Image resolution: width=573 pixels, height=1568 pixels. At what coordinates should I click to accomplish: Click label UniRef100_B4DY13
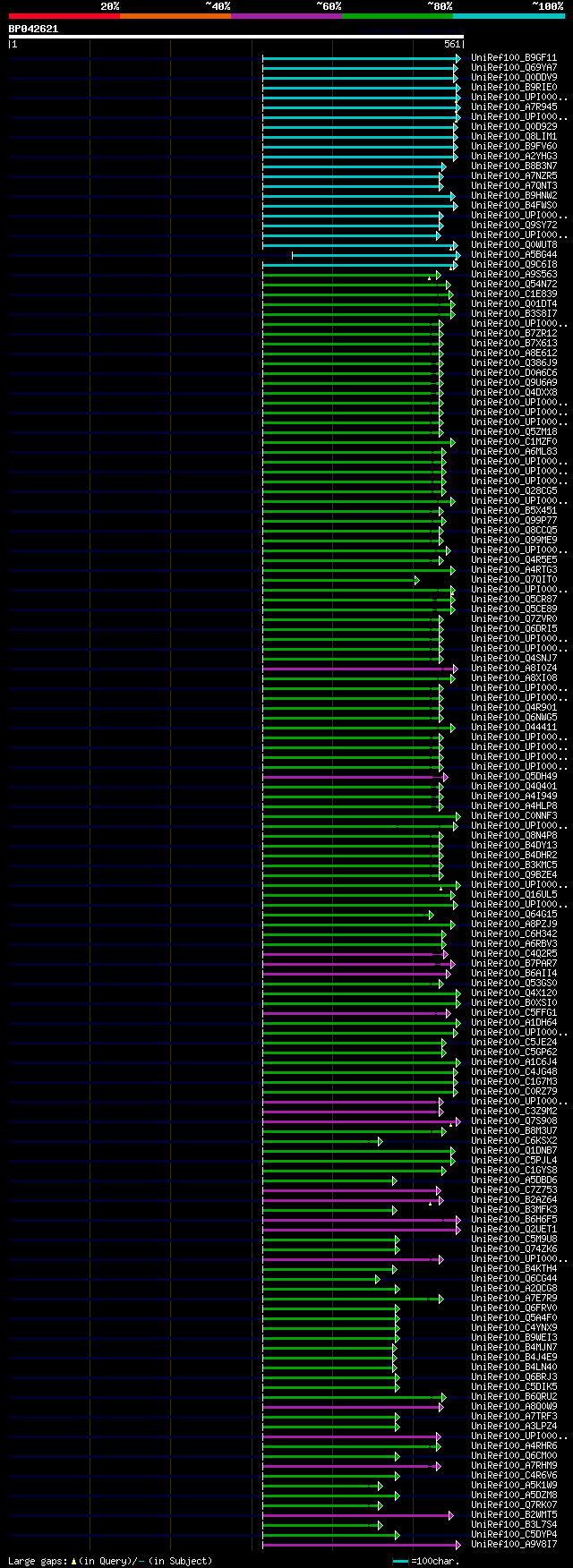point(514,845)
